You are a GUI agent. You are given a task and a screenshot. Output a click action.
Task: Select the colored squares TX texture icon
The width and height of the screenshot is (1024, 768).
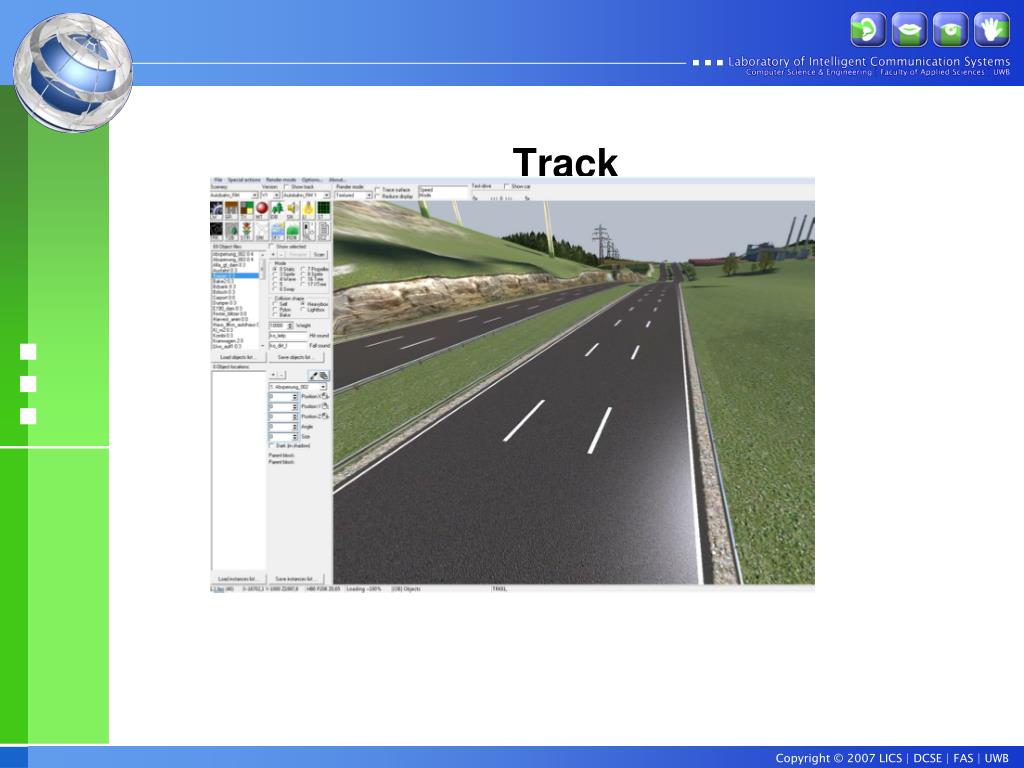[247, 210]
